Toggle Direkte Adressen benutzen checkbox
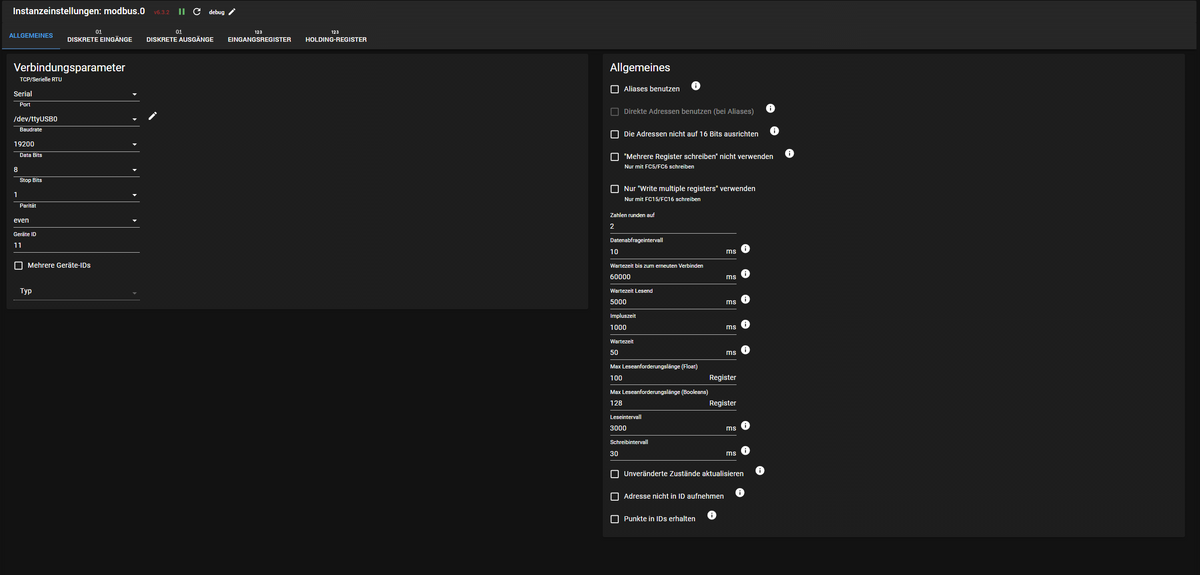1200x575 pixels. (x=615, y=111)
